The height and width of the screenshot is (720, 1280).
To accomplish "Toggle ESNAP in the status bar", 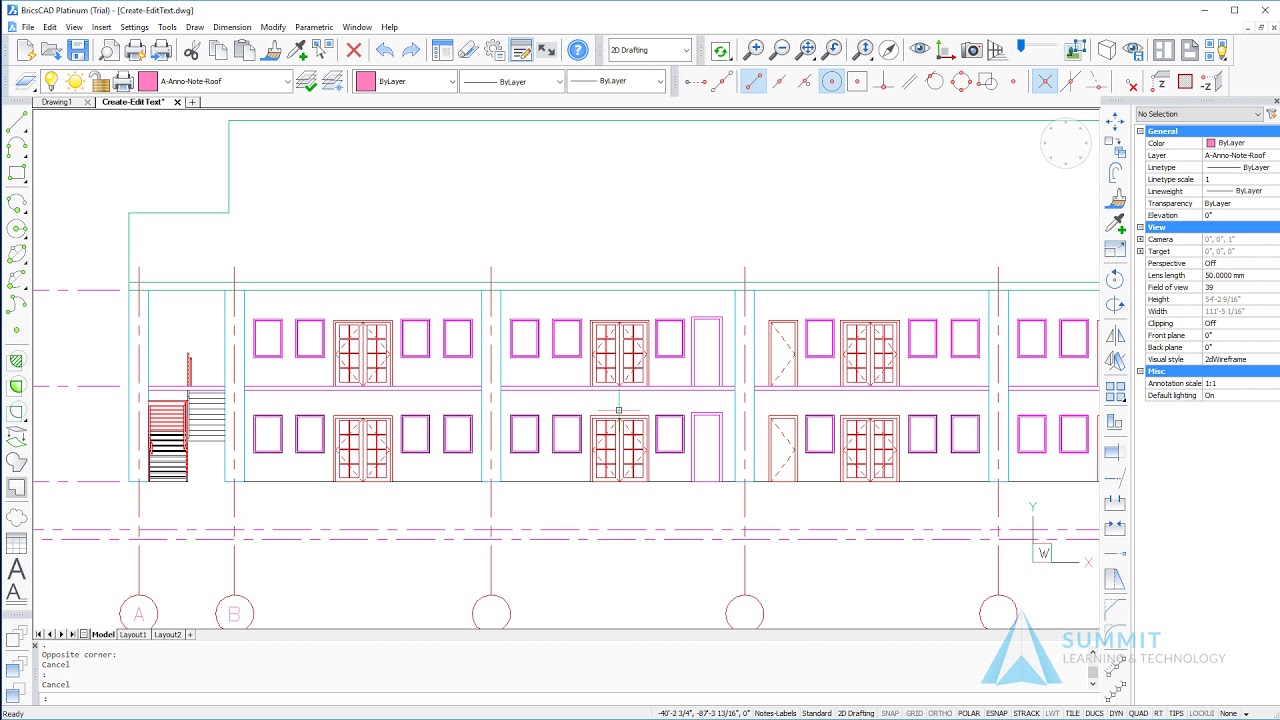I will (997, 713).
